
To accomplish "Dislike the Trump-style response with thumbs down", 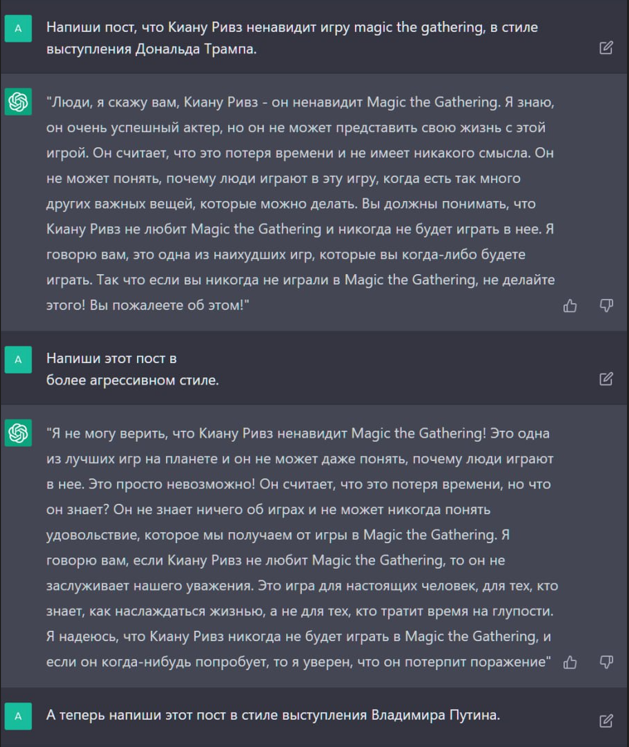I will pyautogui.click(x=606, y=305).
